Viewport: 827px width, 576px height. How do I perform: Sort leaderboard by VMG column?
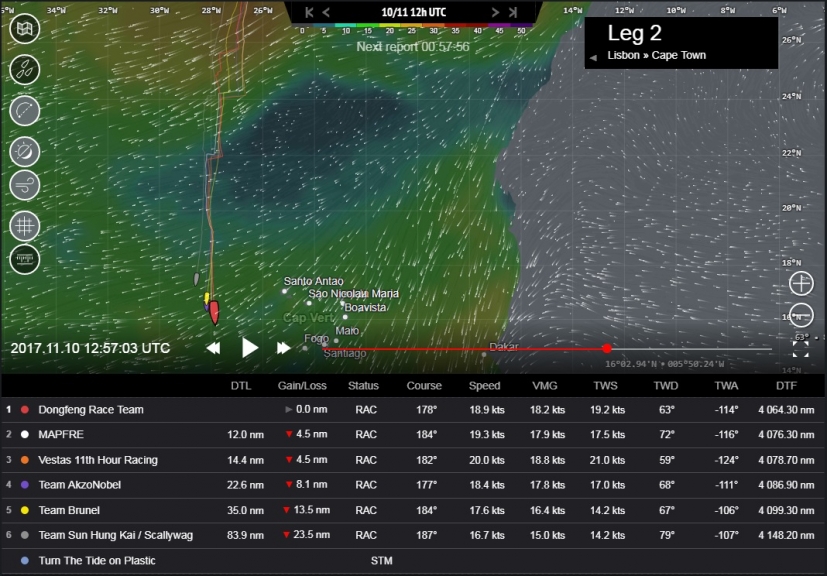[545, 386]
